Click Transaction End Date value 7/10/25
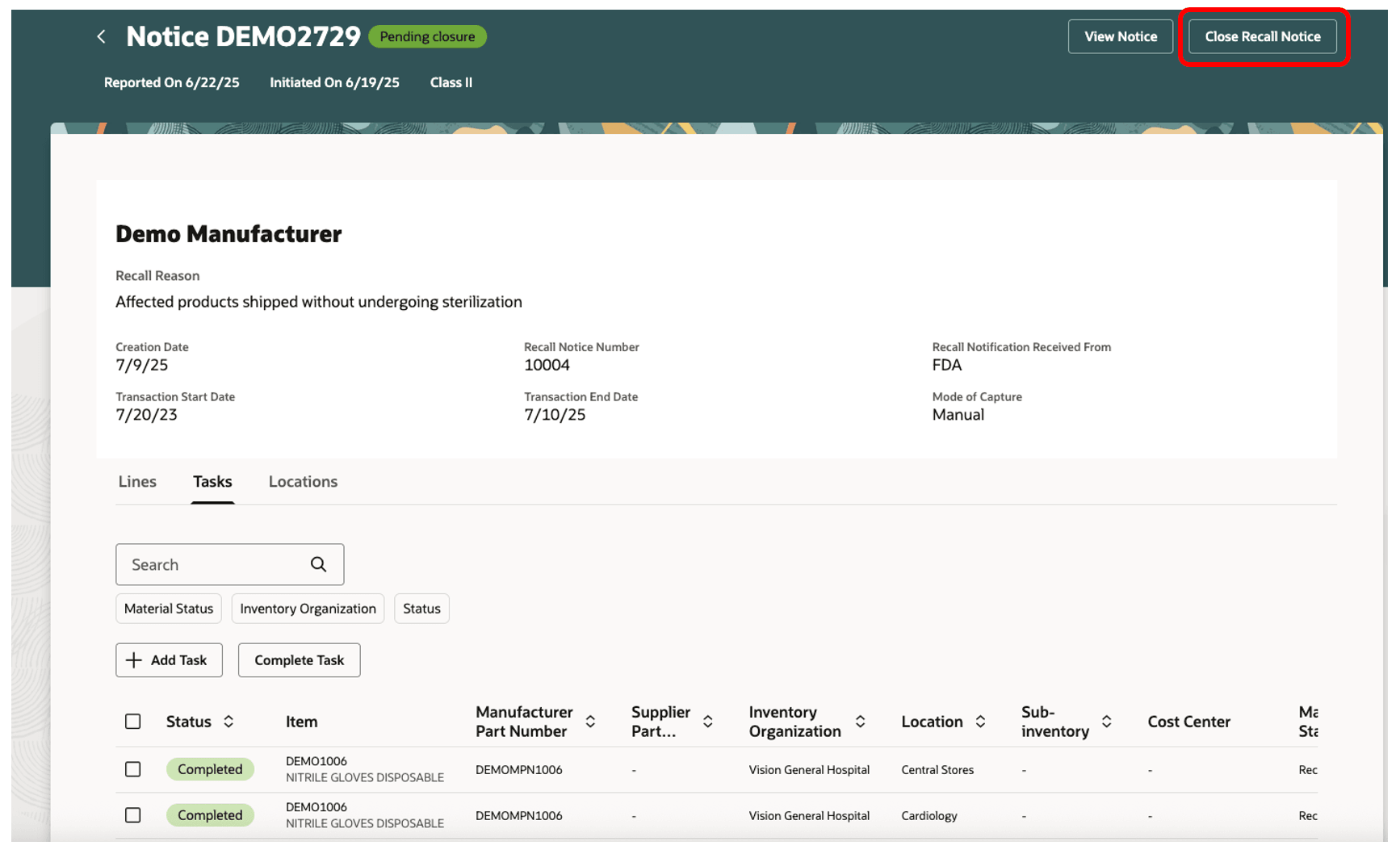Image resolution: width=1400 pixels, height=854 pixels. coord(555,415)
